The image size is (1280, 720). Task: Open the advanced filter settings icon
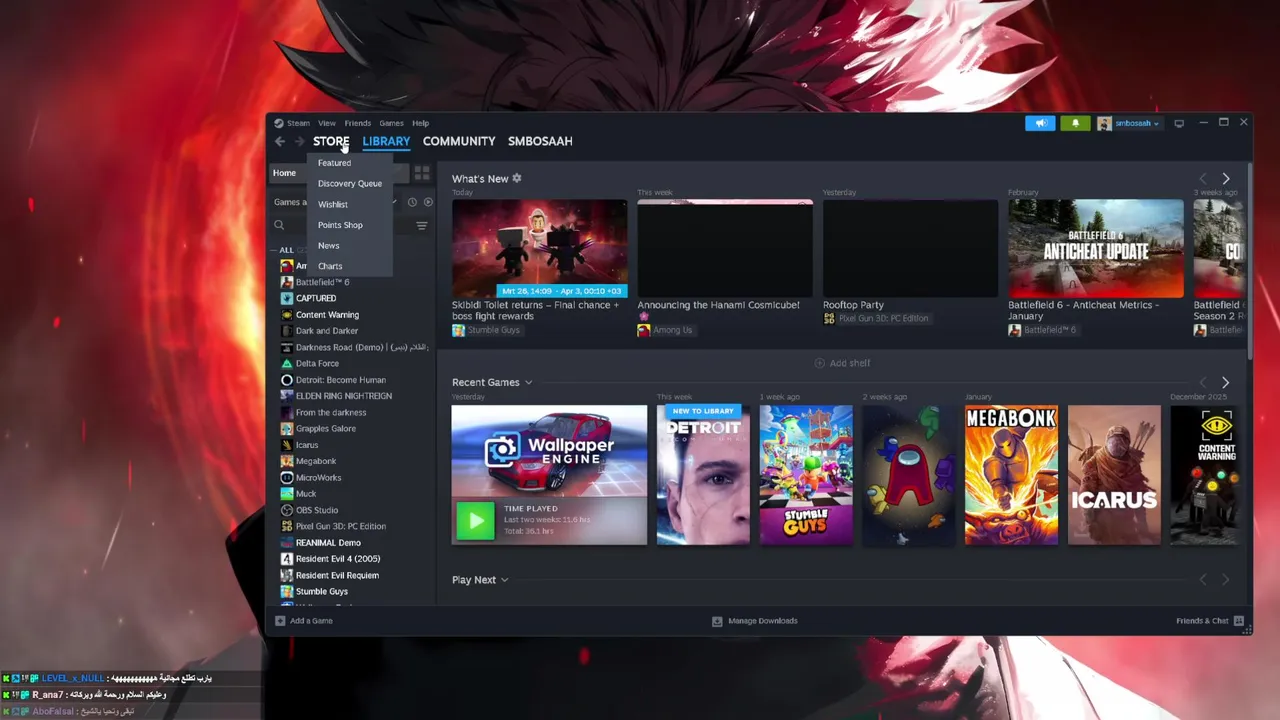click(x=422, y=226)
